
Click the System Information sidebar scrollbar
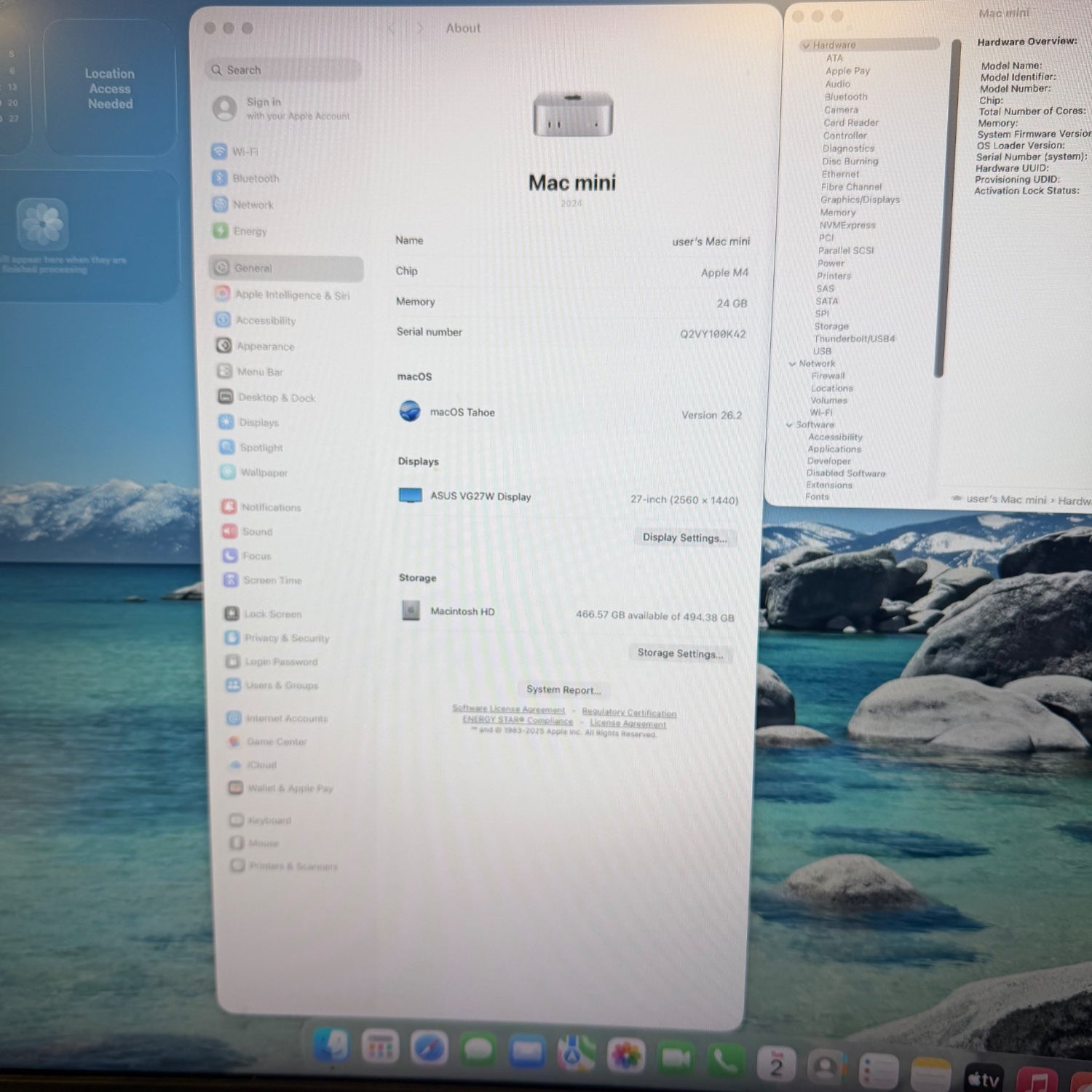click(946, 207)
